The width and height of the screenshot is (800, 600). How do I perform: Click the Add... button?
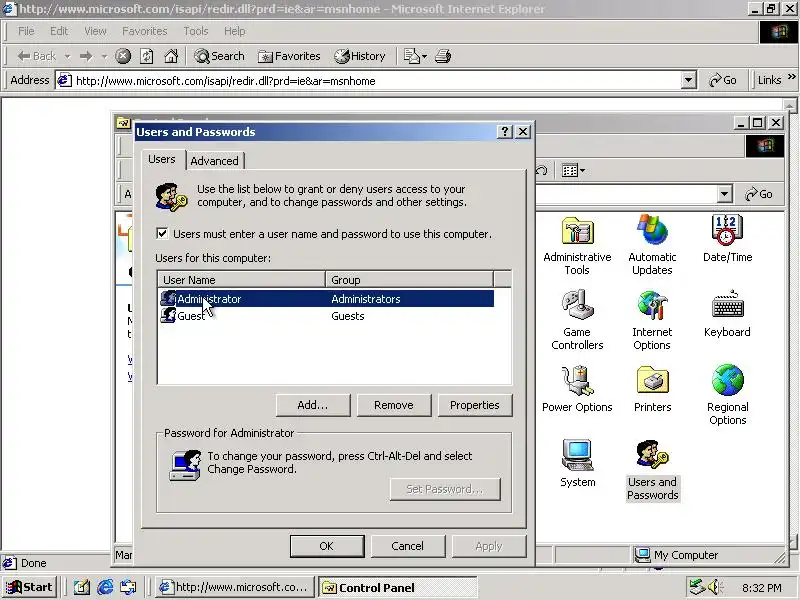coord(313,405)
